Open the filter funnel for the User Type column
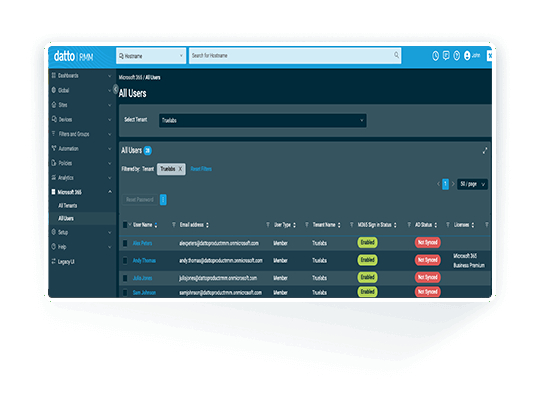The image size is (540, 405). point(307,225)
